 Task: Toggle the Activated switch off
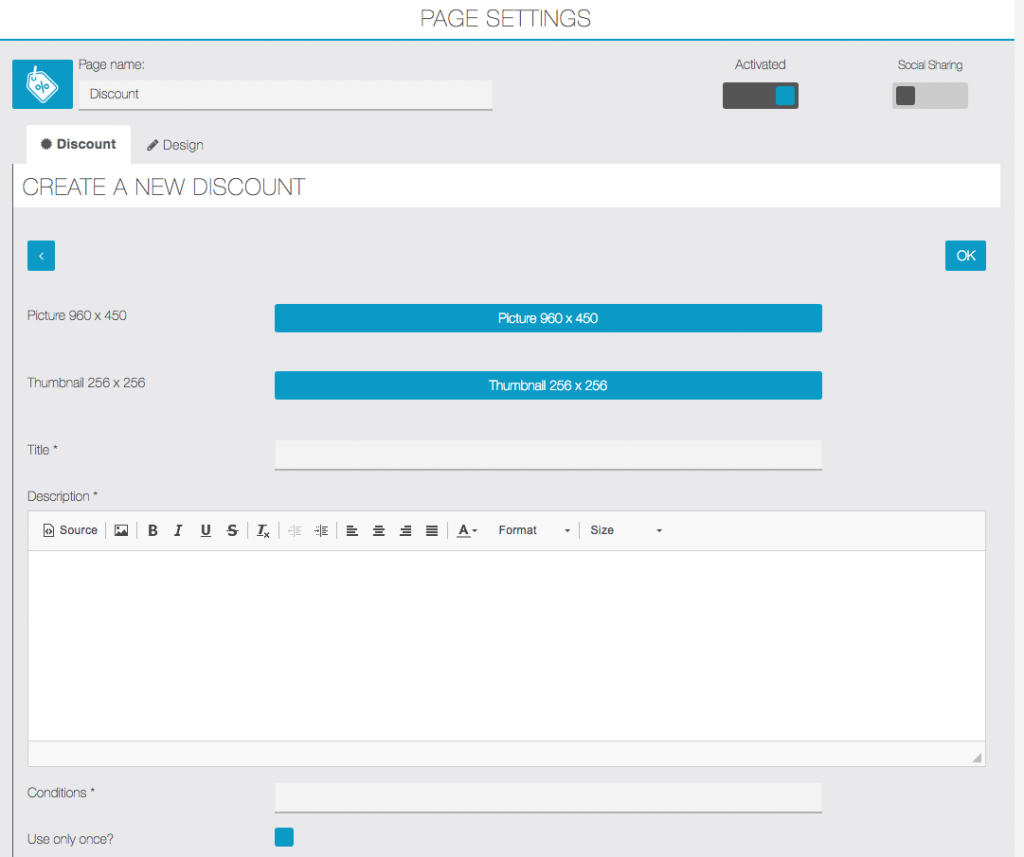[760, 96]
